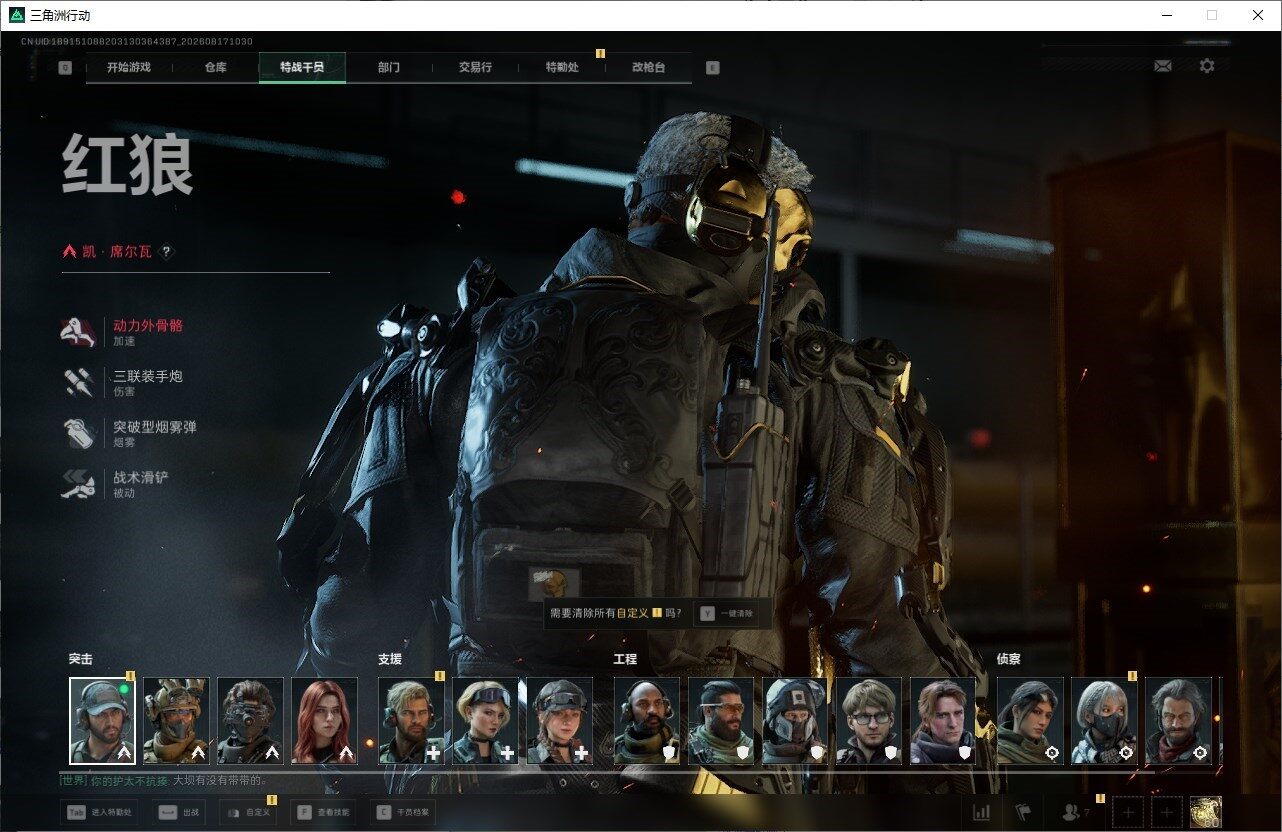Image resolution: width=1282 pixels, height=832 pixels.
Task: Click the plus slot beside the friends icon
Action: click(x=1128, y=813)
